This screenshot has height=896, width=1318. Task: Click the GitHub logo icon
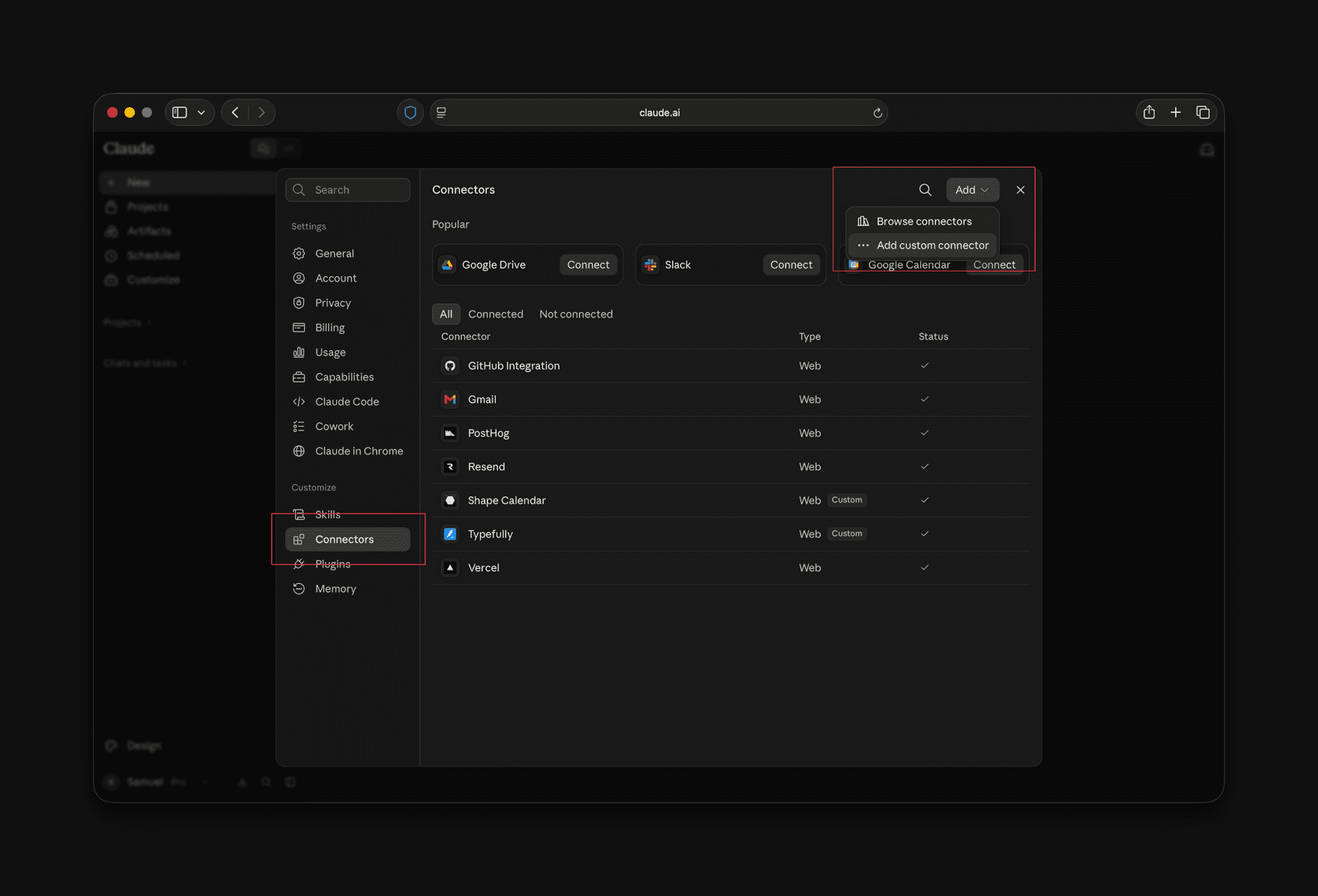click(450, 365)
